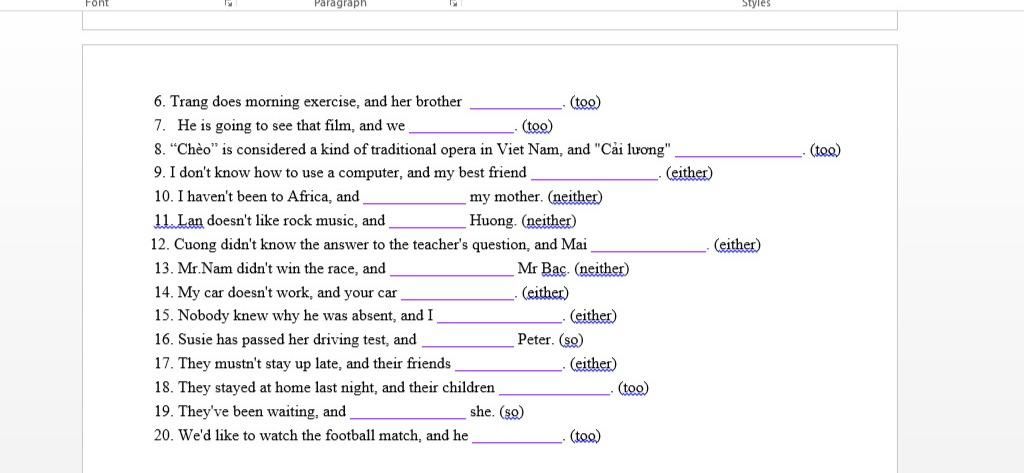Open the Paragraph dialog launcher

(453, 3)
